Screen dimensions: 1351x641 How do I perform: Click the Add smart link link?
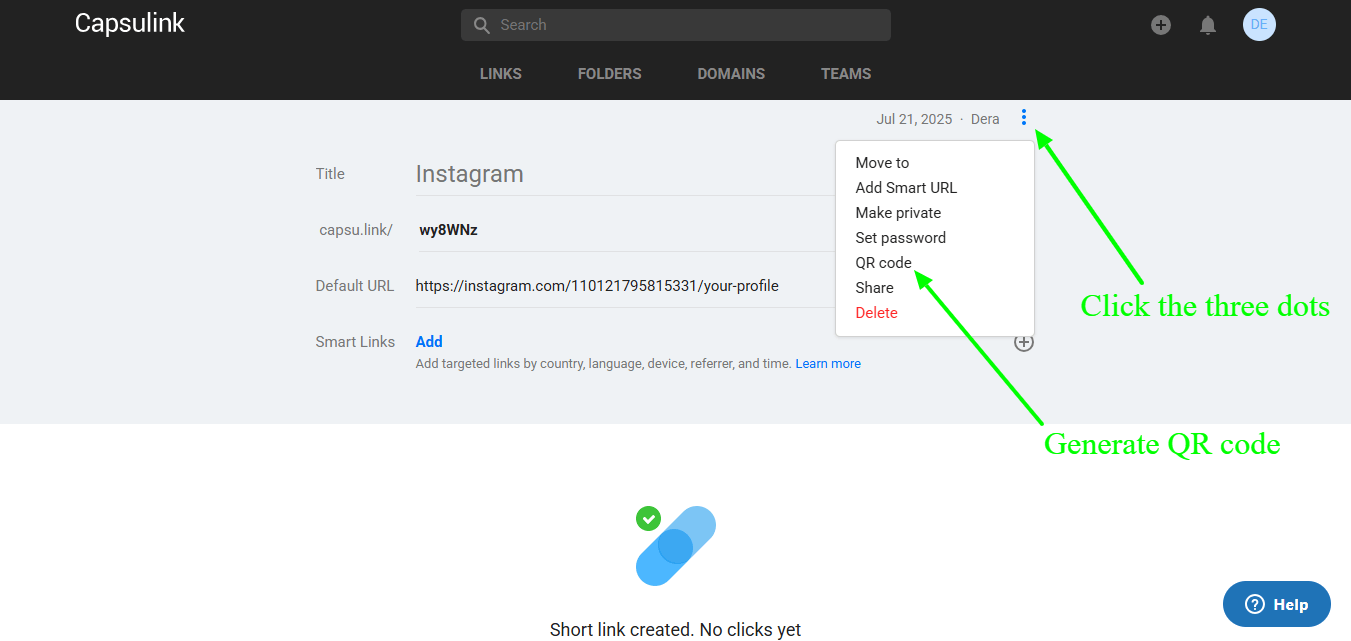click(x=429, y=342)
